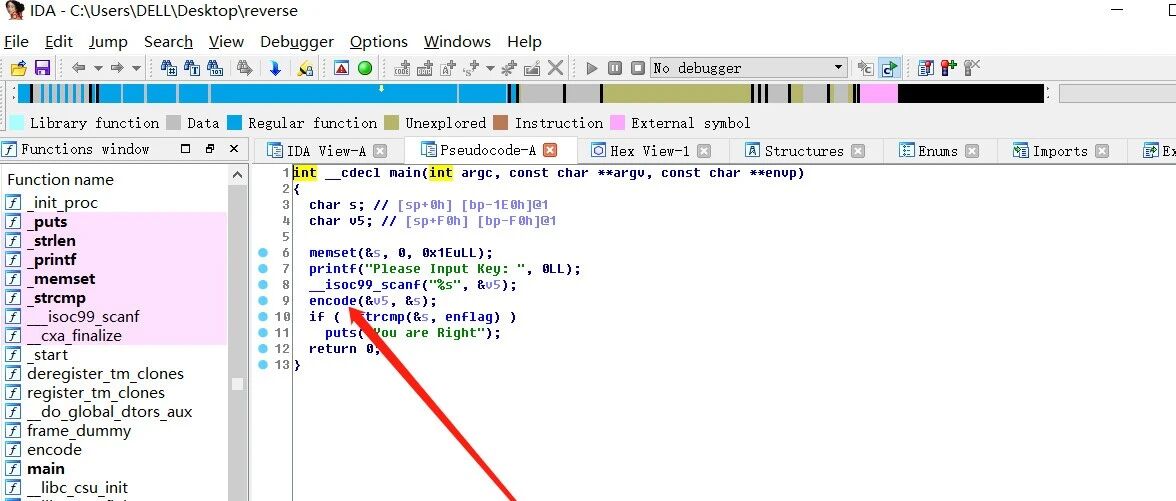The width and height of the screenshot is (1176, 501).
Task: Open the Jump menu
Action: (108, 42)
